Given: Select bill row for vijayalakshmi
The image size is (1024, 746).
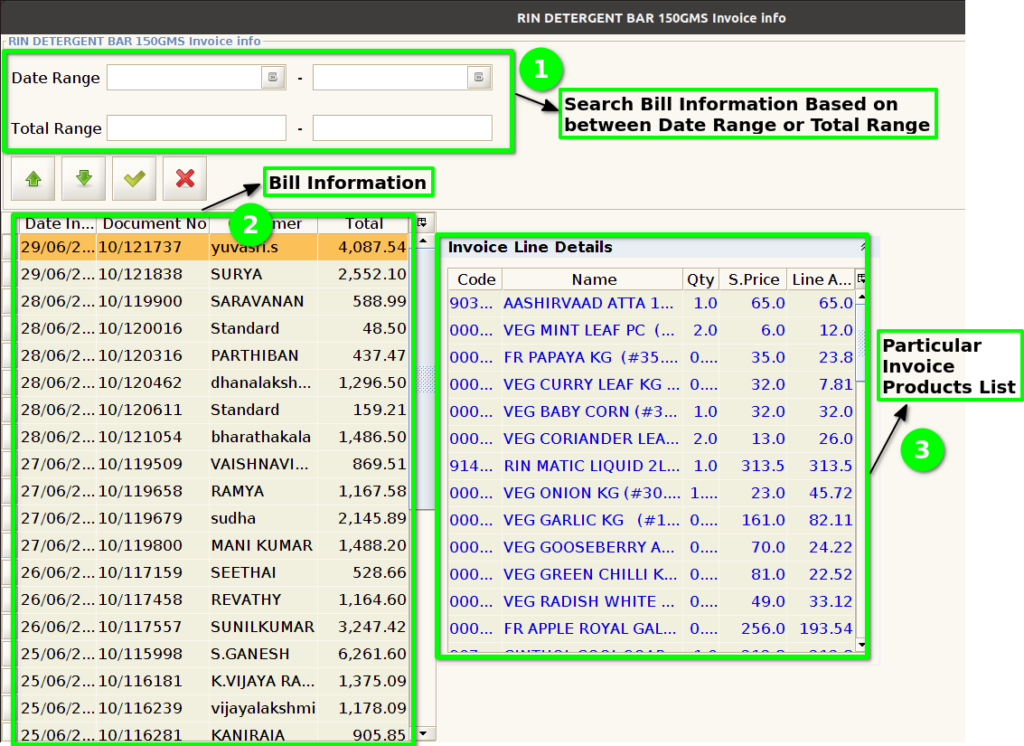Looking at the screenshot, I should click(x=214, y=707).
